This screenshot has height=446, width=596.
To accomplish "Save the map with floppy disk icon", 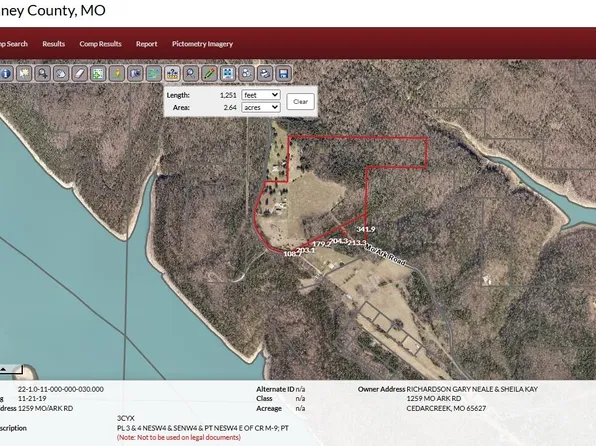I will 283,73.
